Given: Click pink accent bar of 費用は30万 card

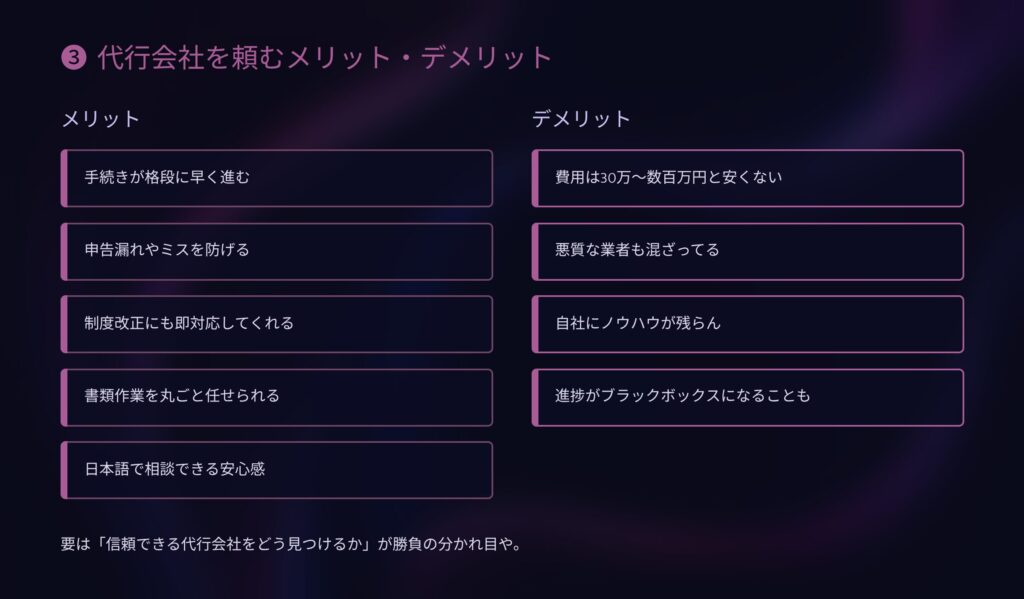Looking at the screenshot, I should (x=535, y=178).
